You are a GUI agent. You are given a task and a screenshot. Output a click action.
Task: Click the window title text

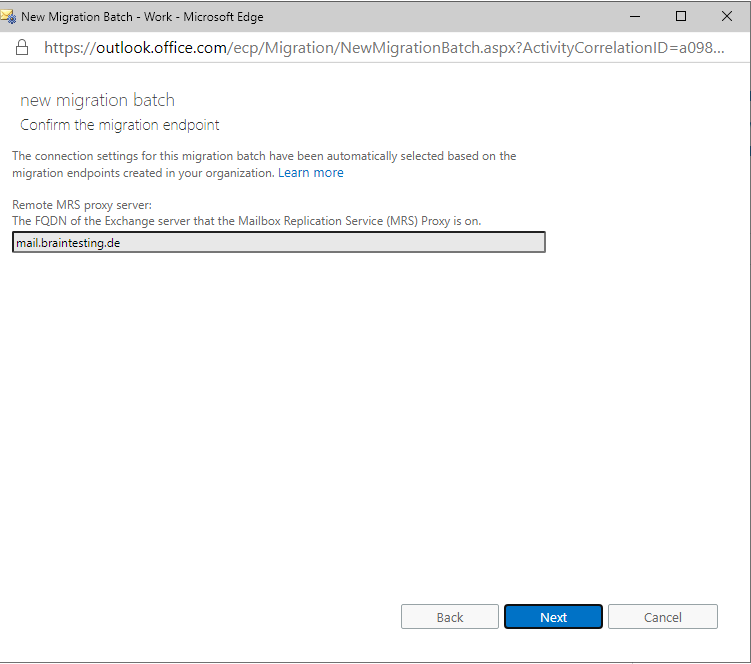[142, 17]
